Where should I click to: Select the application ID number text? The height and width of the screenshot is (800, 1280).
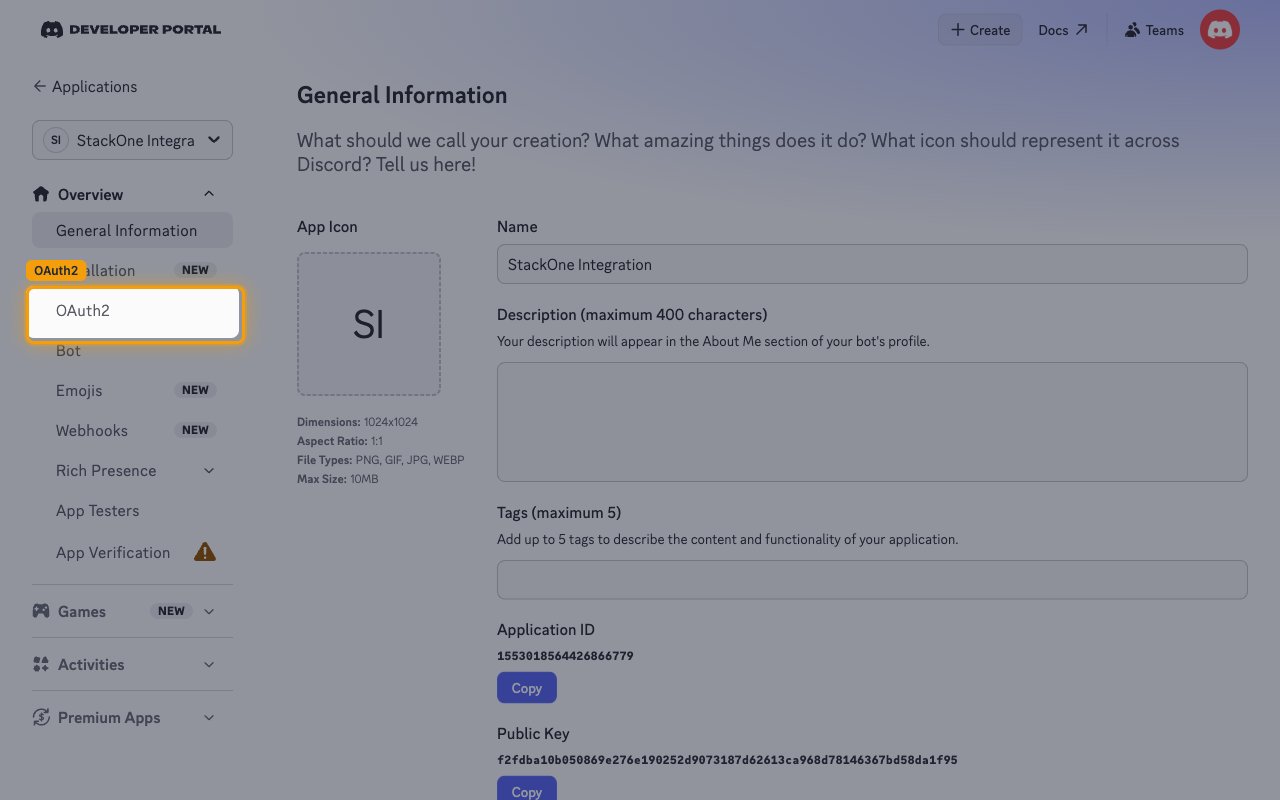point(565,656)
